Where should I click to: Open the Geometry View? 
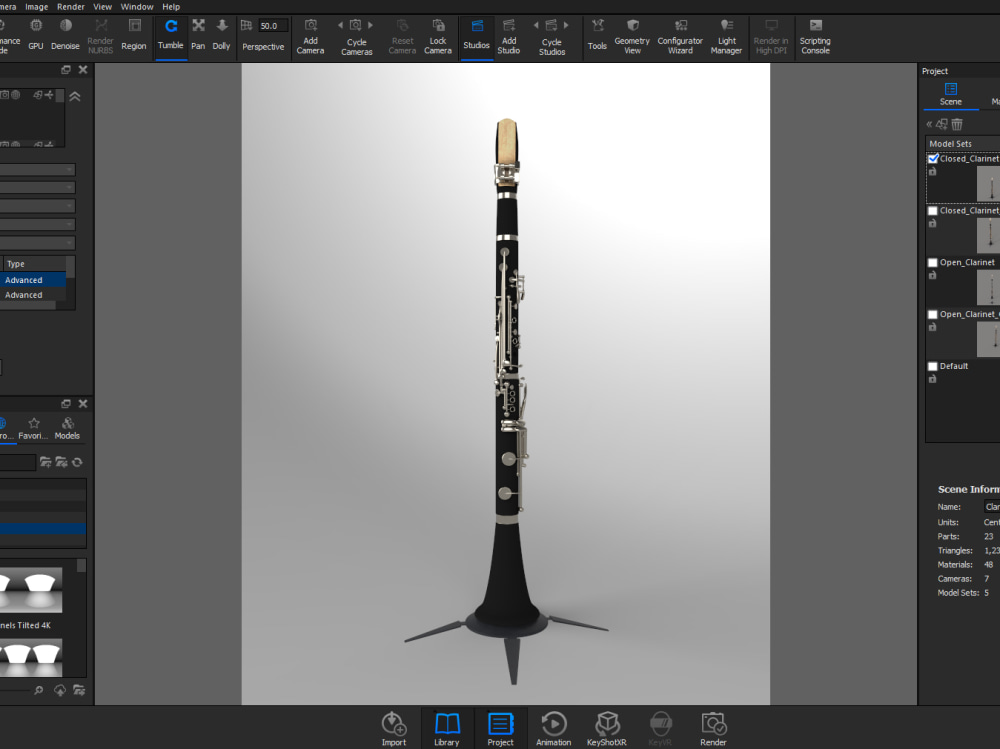pos(631,33)
